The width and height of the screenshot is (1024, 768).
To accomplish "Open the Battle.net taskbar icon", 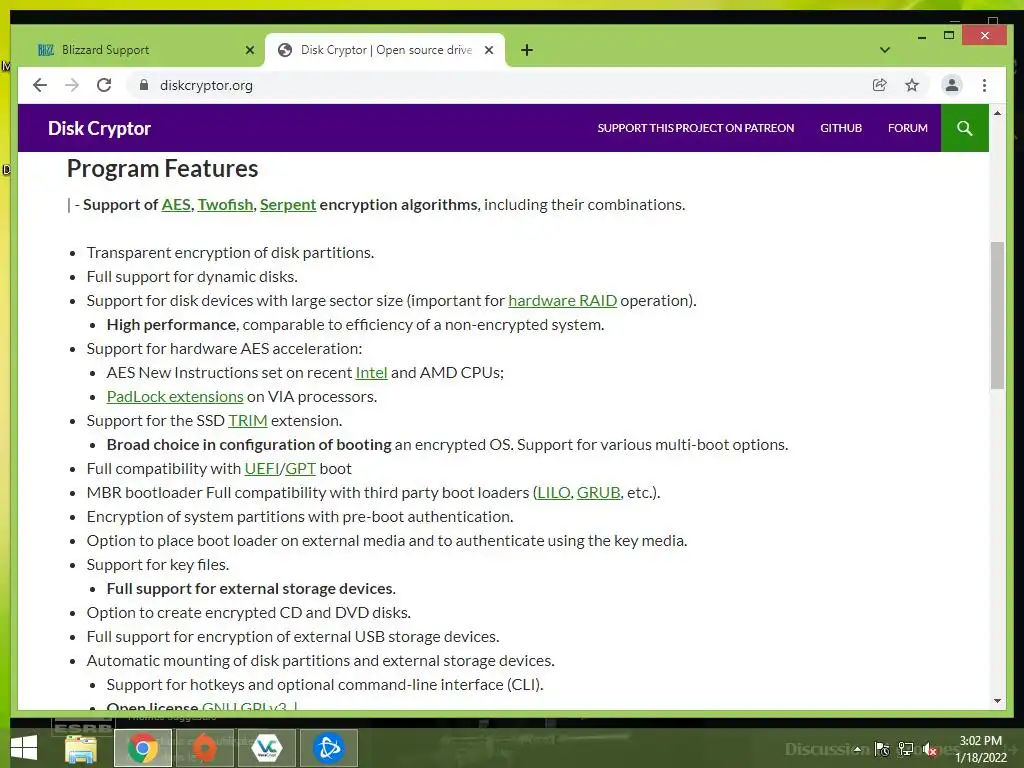I will [x=328, y=748].
